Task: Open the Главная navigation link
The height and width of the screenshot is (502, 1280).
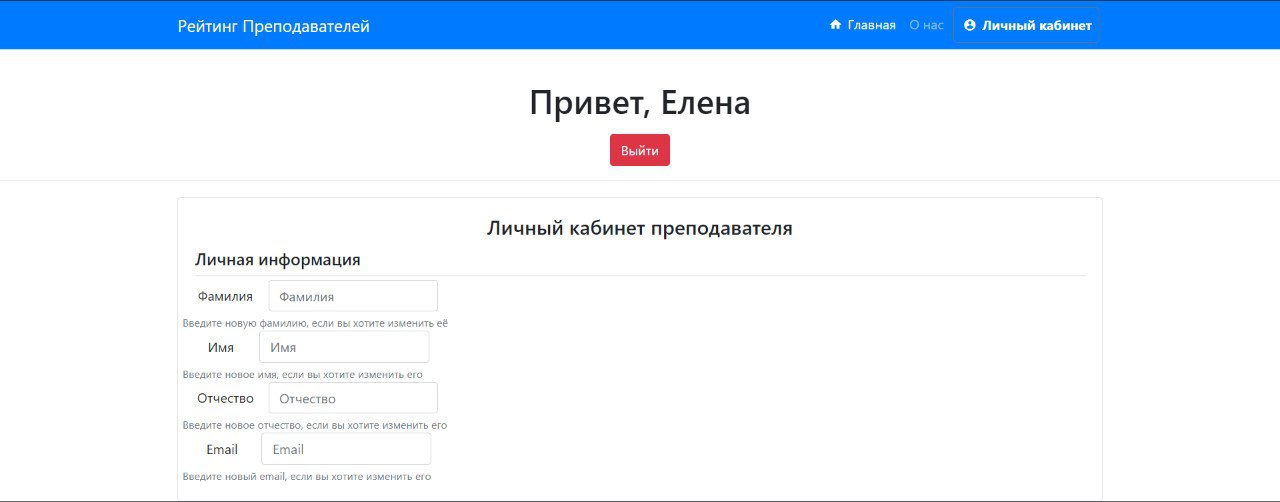Action: tap(862, 25)
